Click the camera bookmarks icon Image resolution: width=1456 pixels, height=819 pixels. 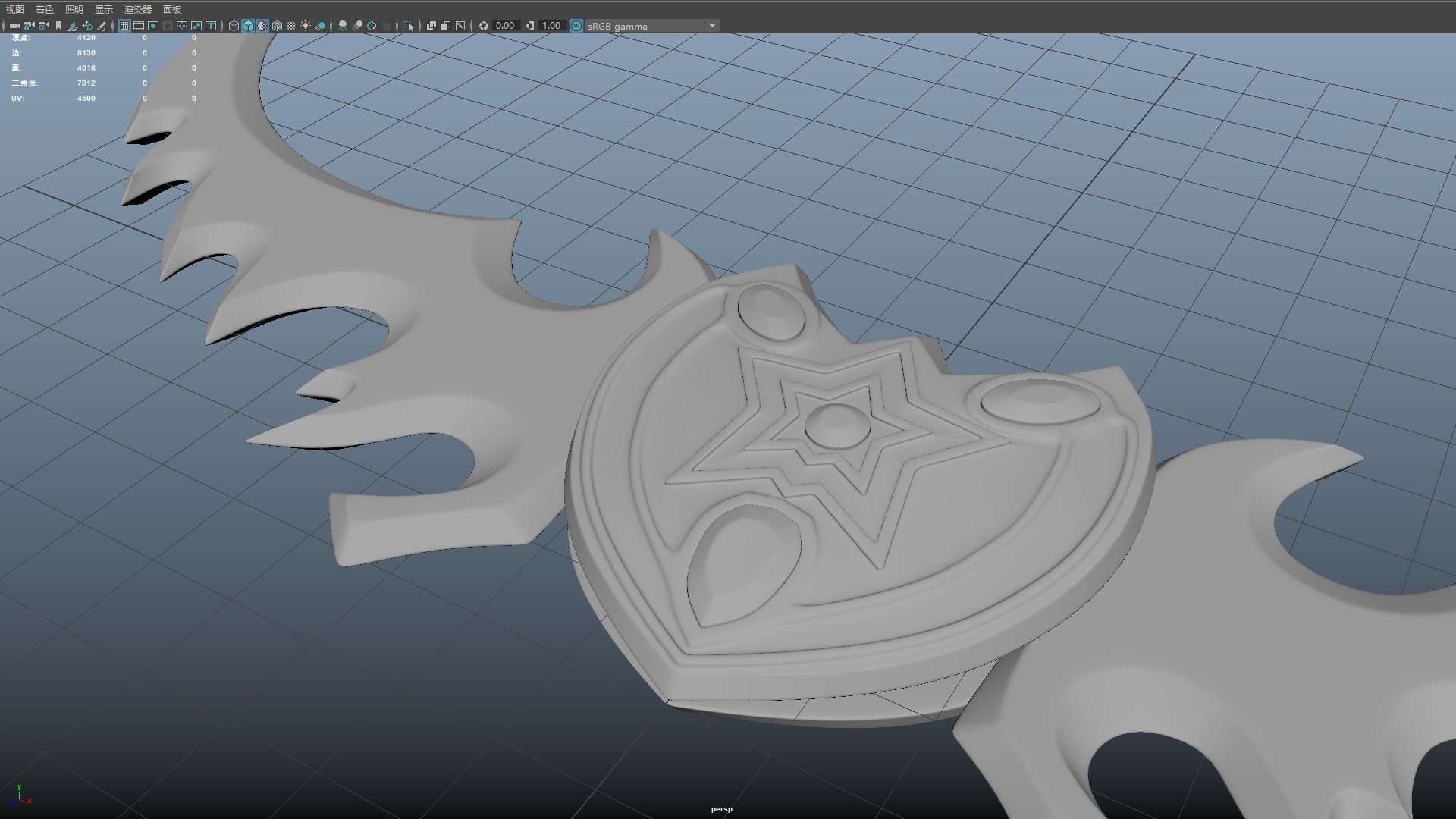coord(58,26)
